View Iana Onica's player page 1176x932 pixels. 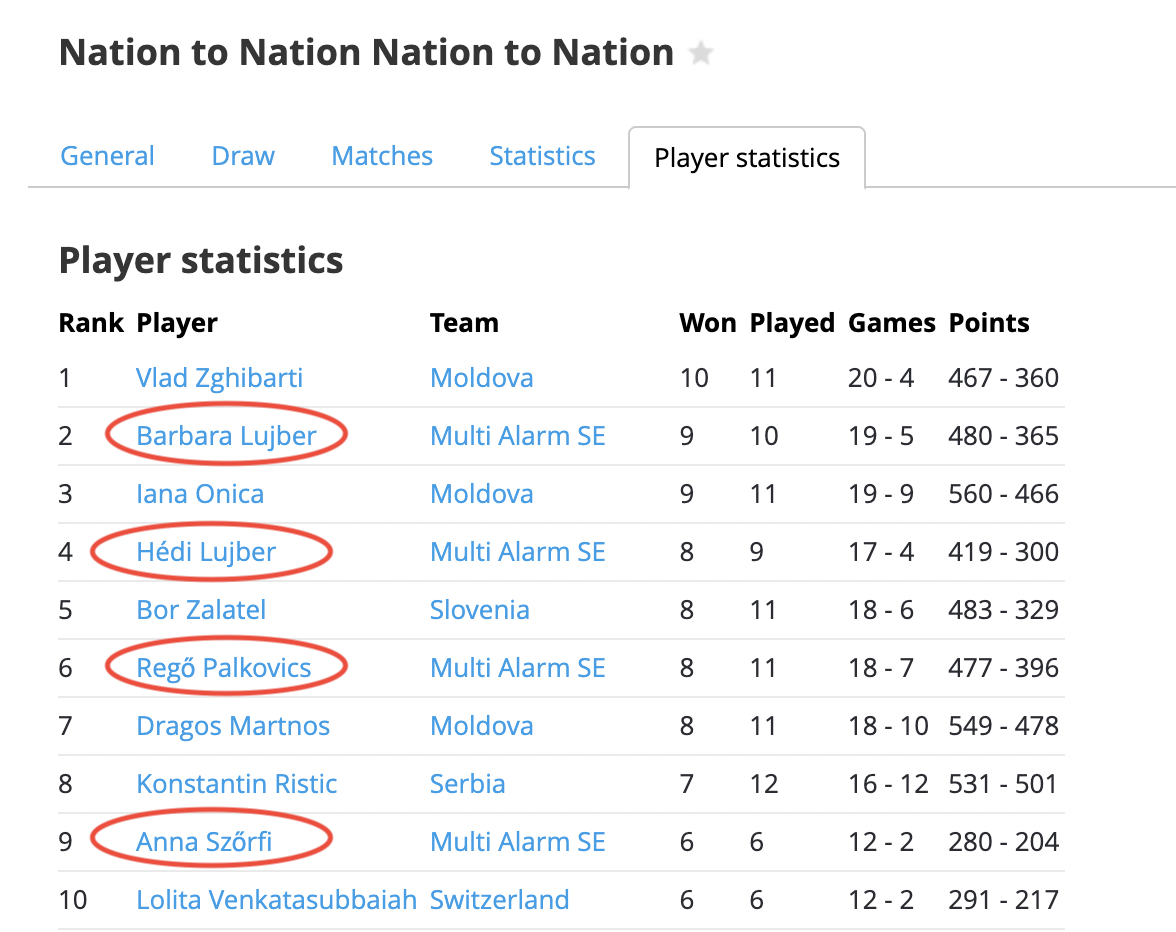[x=200, y=494]
